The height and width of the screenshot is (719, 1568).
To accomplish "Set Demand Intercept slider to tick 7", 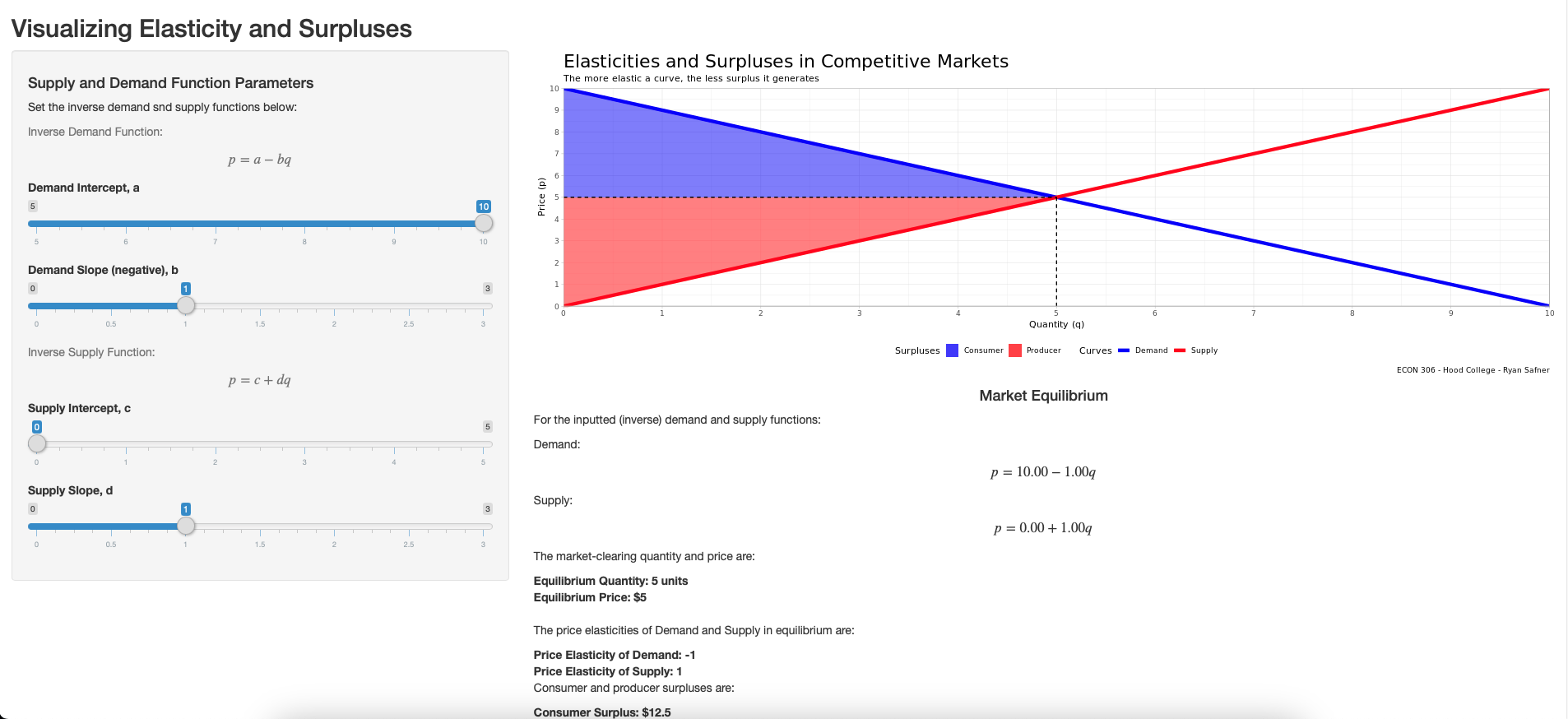I will (x=216, y=223).
